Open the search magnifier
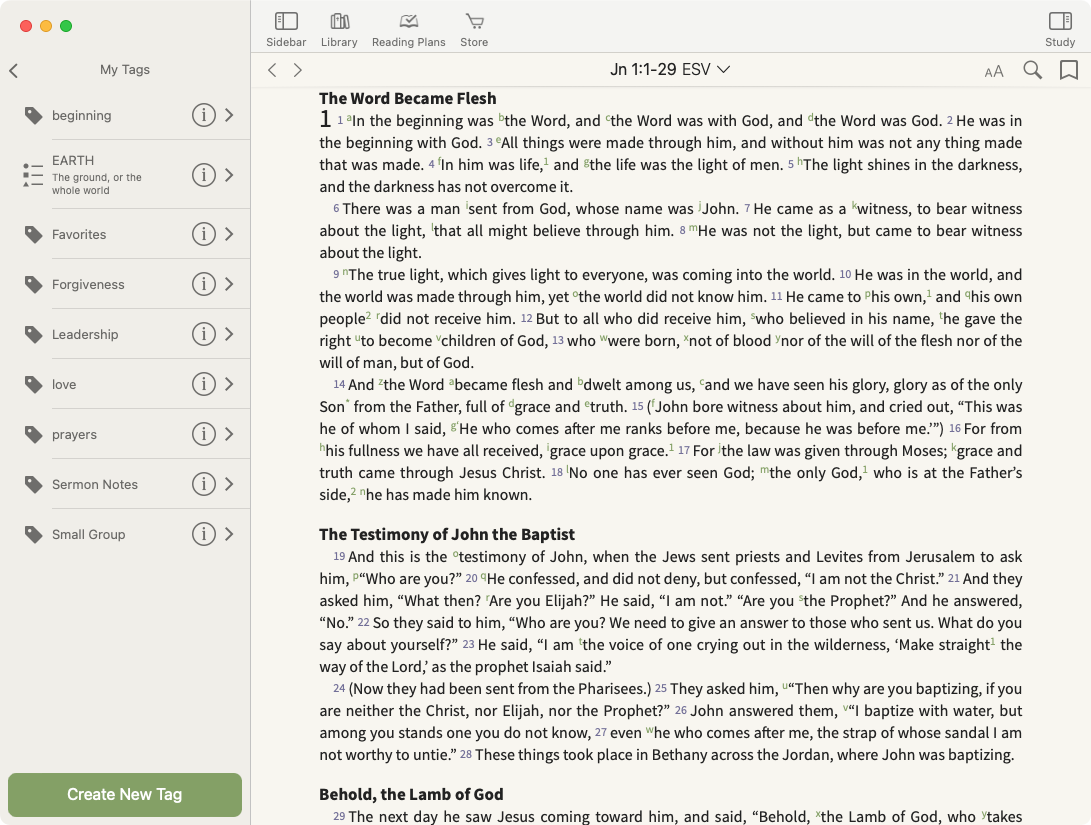 pyautogui.click(x=1033, y=70)
